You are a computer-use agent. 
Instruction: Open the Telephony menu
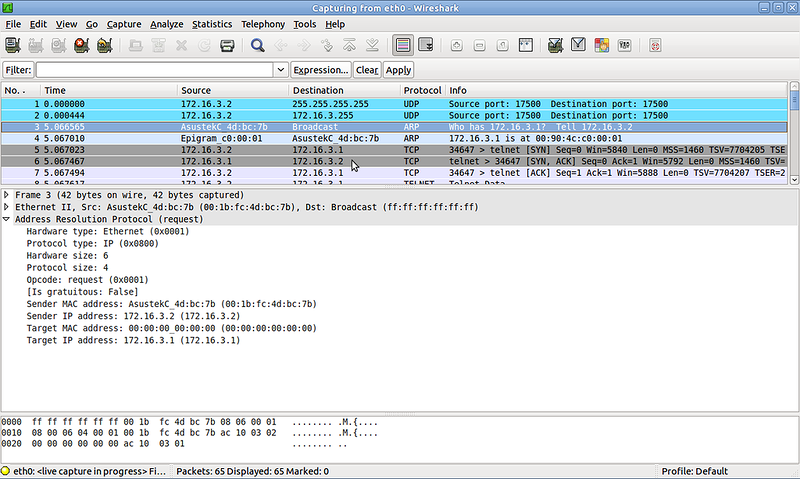pyautogui.click(x=263, y=24)
